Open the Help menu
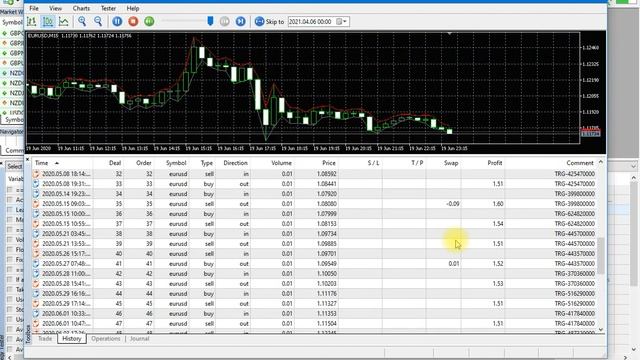This screenshot has height=360, width=640. [133, 8]
